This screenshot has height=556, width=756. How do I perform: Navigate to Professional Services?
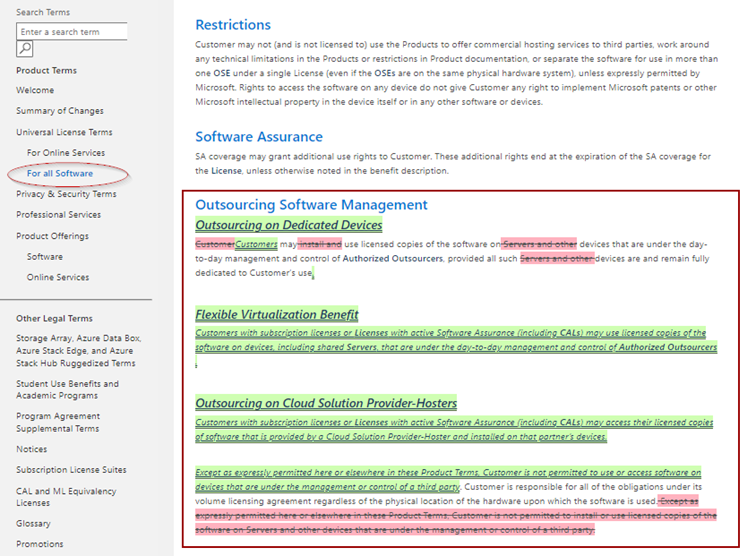tap(58, 215)
